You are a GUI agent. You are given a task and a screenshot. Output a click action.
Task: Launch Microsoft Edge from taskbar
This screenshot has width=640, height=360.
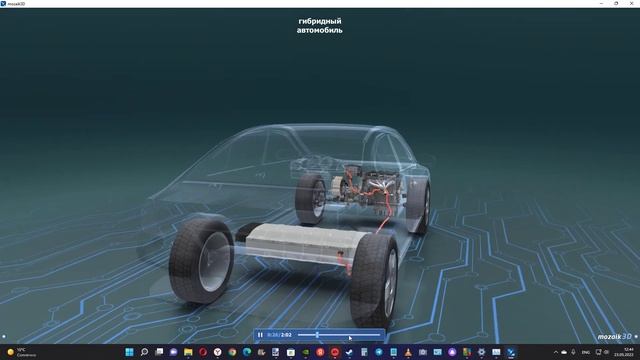247,352
